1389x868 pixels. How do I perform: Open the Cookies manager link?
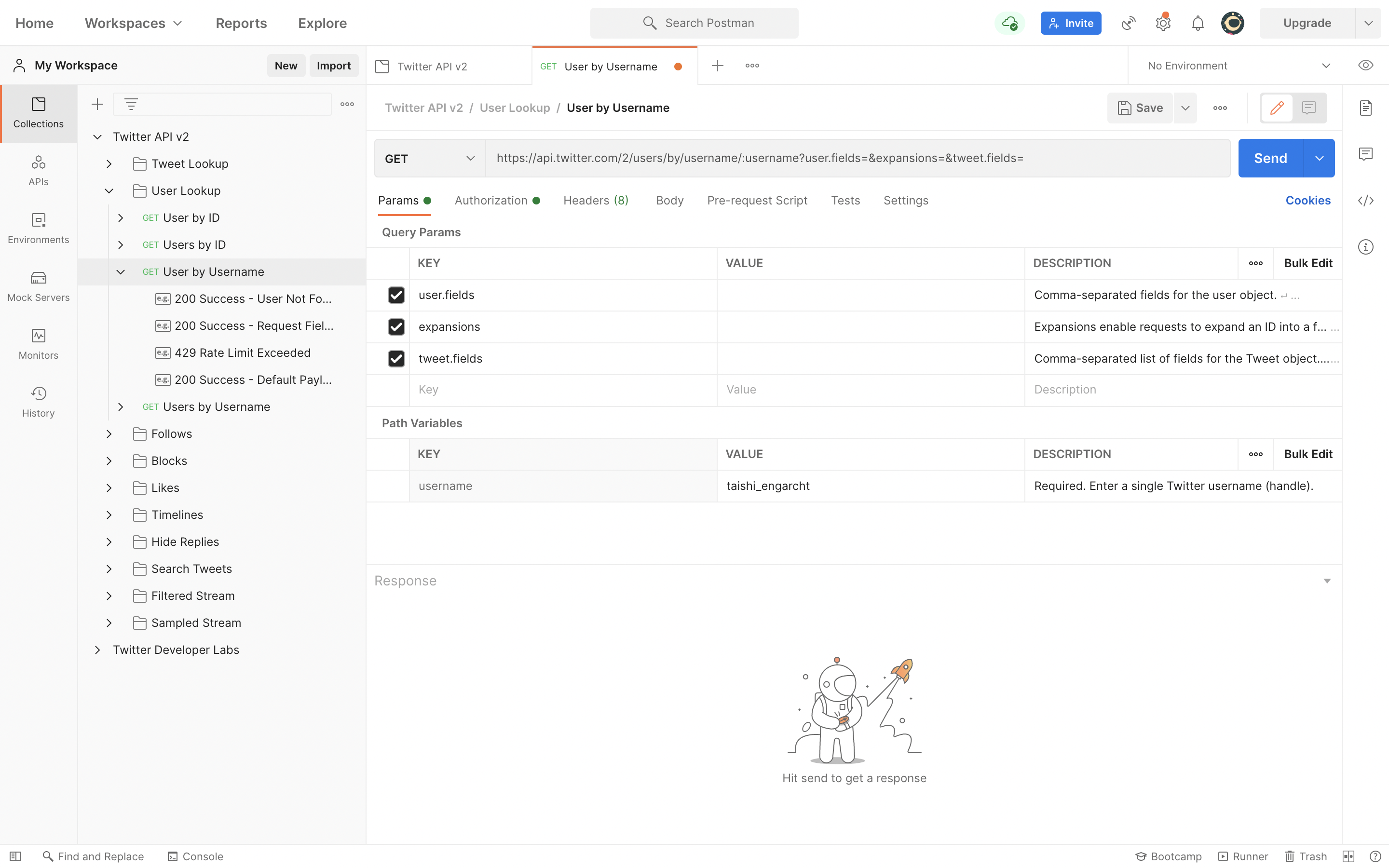1307,200
